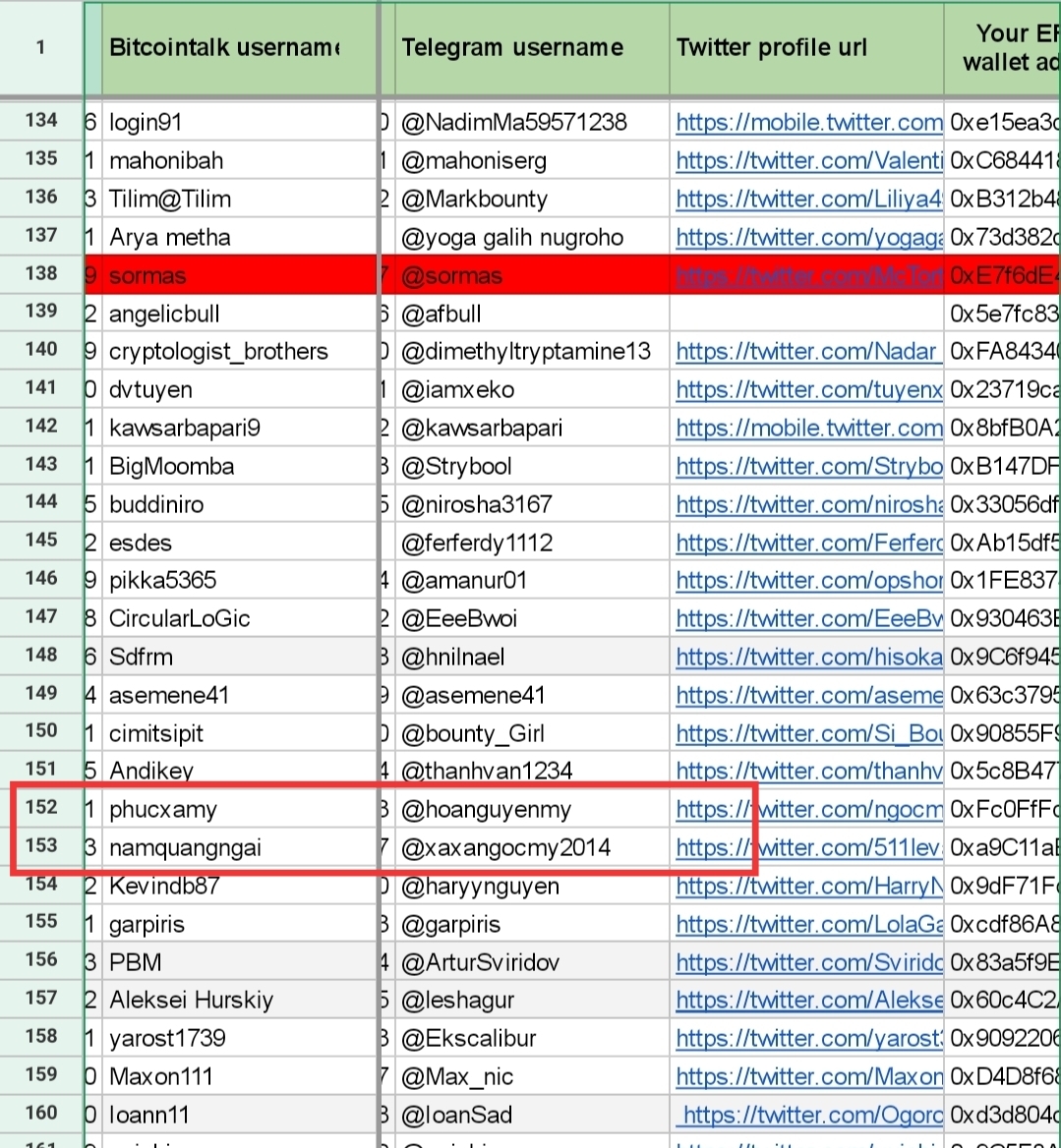Click the mahonibah username cell

(239, 160)
